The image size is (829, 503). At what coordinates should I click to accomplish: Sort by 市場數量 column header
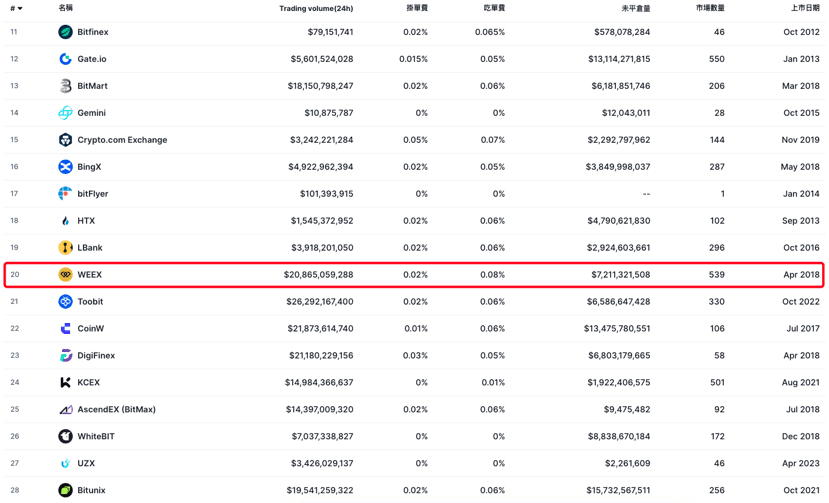(710, 8)
